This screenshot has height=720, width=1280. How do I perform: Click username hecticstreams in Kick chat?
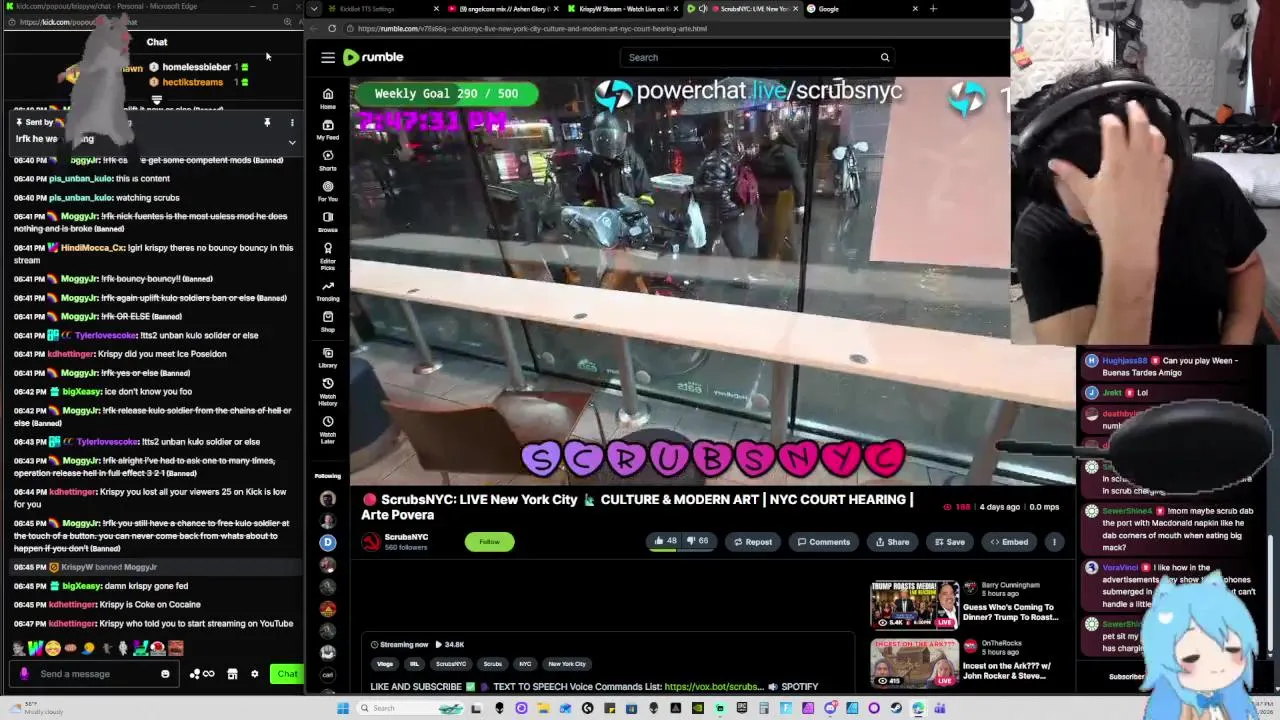193,82
